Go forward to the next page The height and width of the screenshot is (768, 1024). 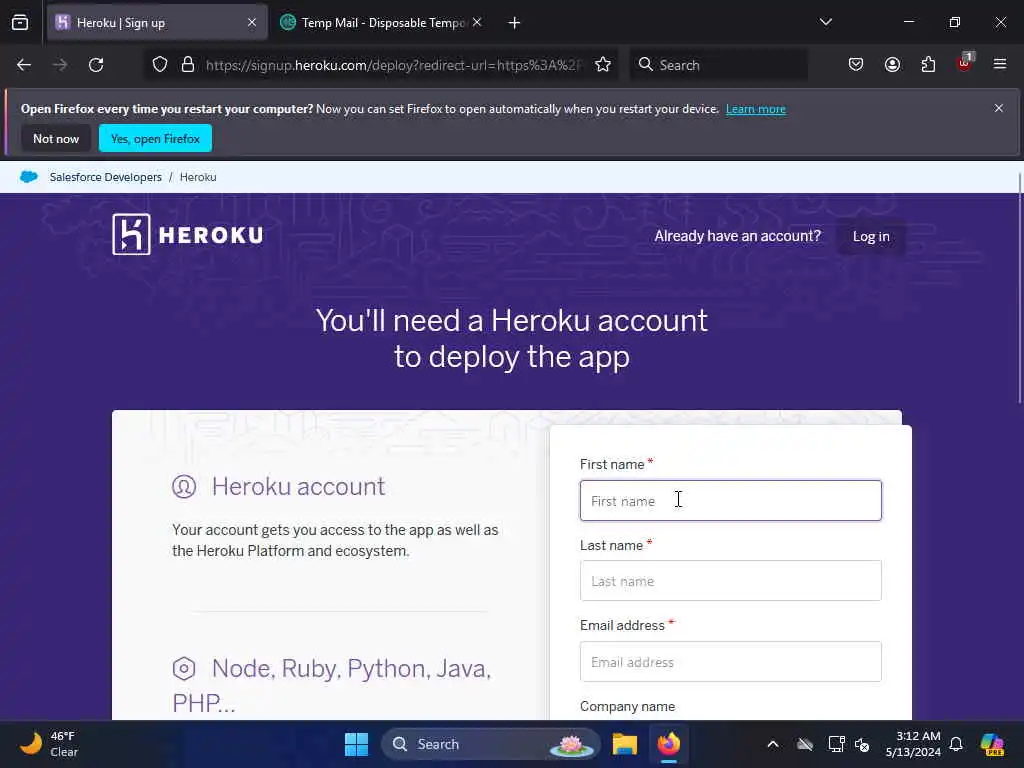pos(60,65)
